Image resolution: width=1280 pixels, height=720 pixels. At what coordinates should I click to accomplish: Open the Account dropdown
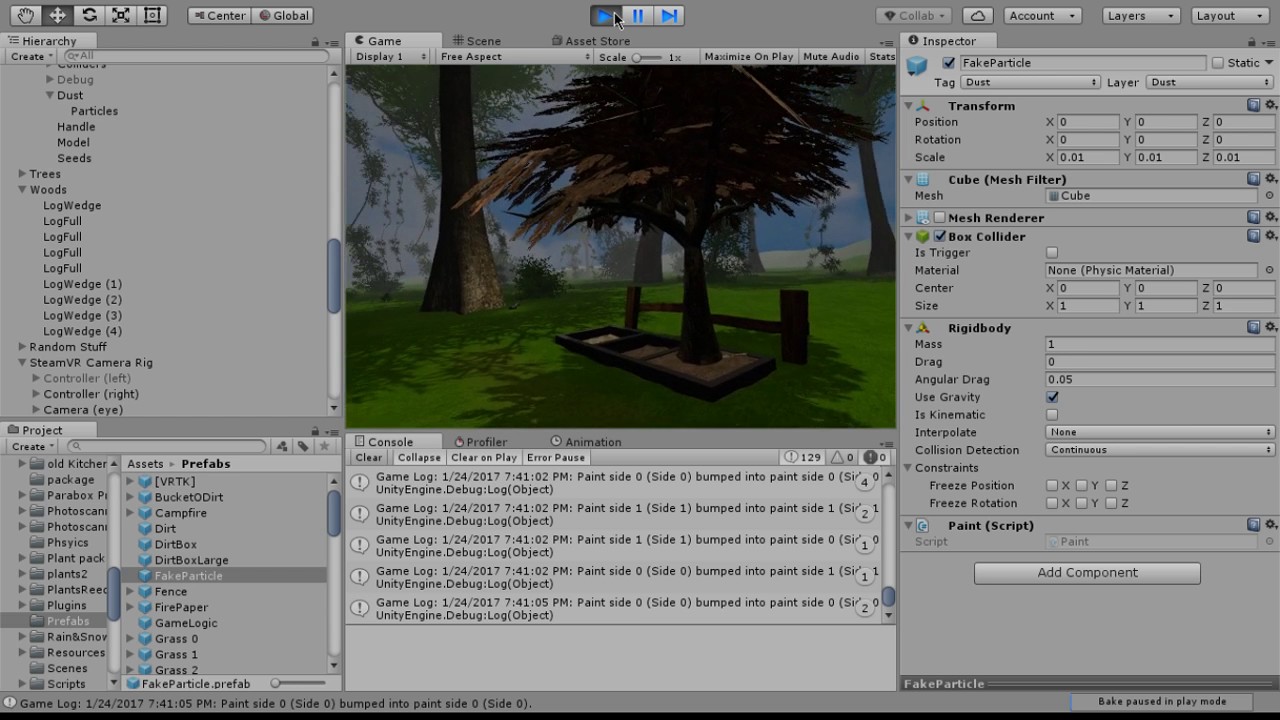1042,15
